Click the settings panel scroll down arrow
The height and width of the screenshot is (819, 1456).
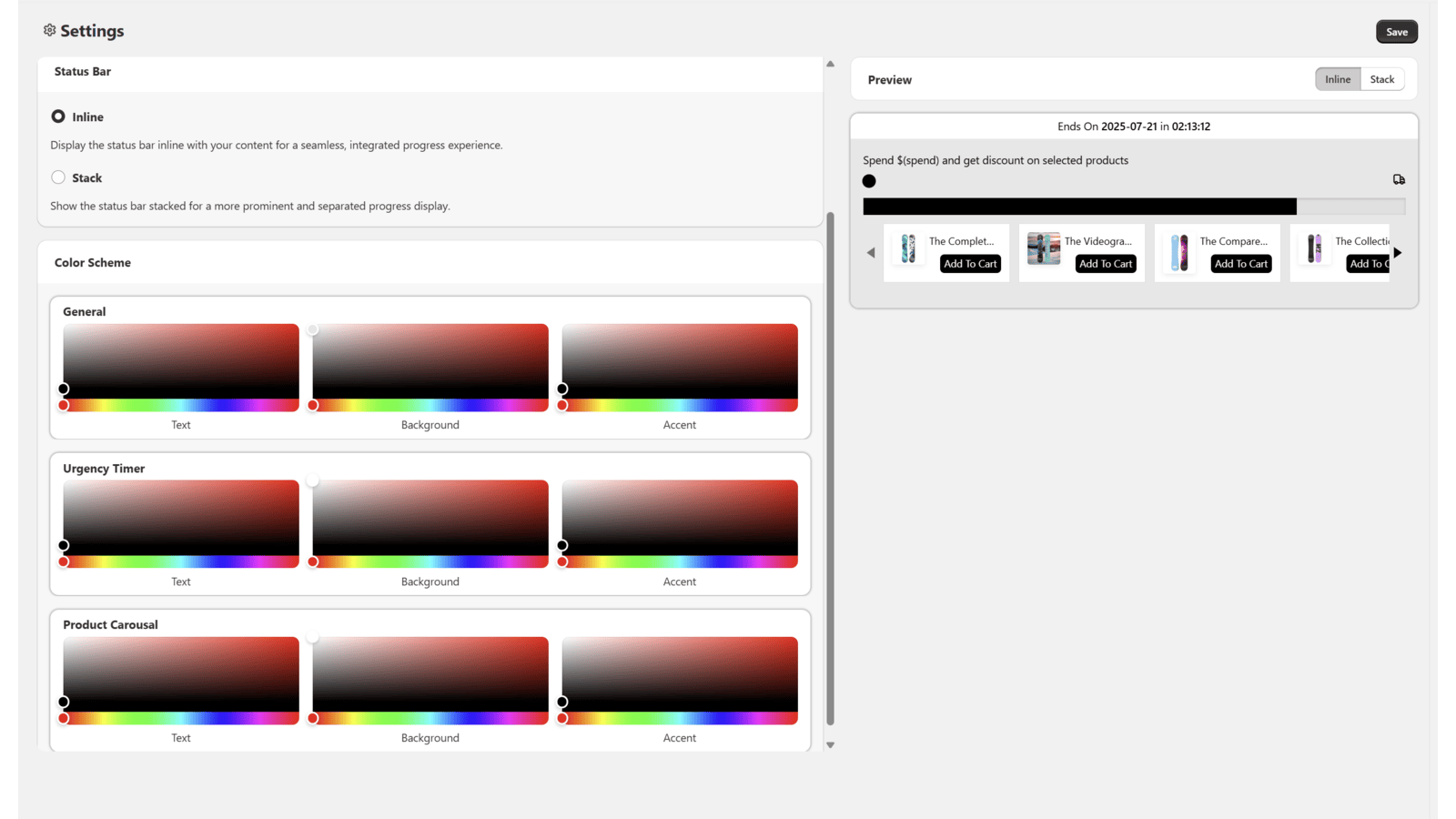(x=830, y=744)
